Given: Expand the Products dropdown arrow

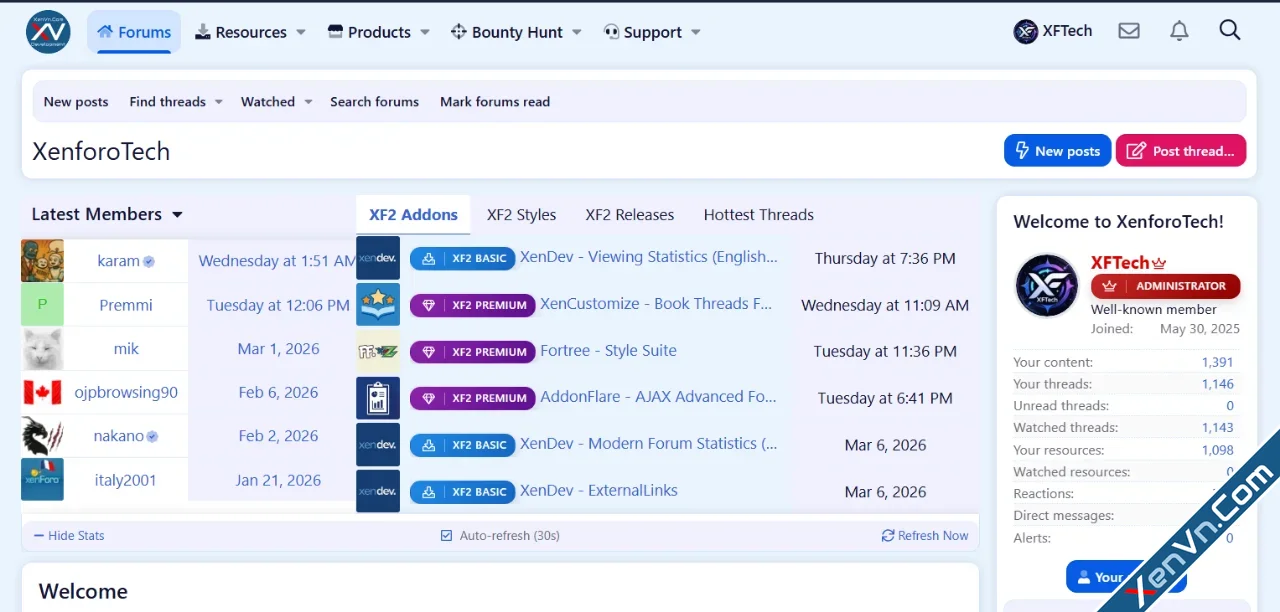Looking at the screenshot, I should (x=425, y=32).
